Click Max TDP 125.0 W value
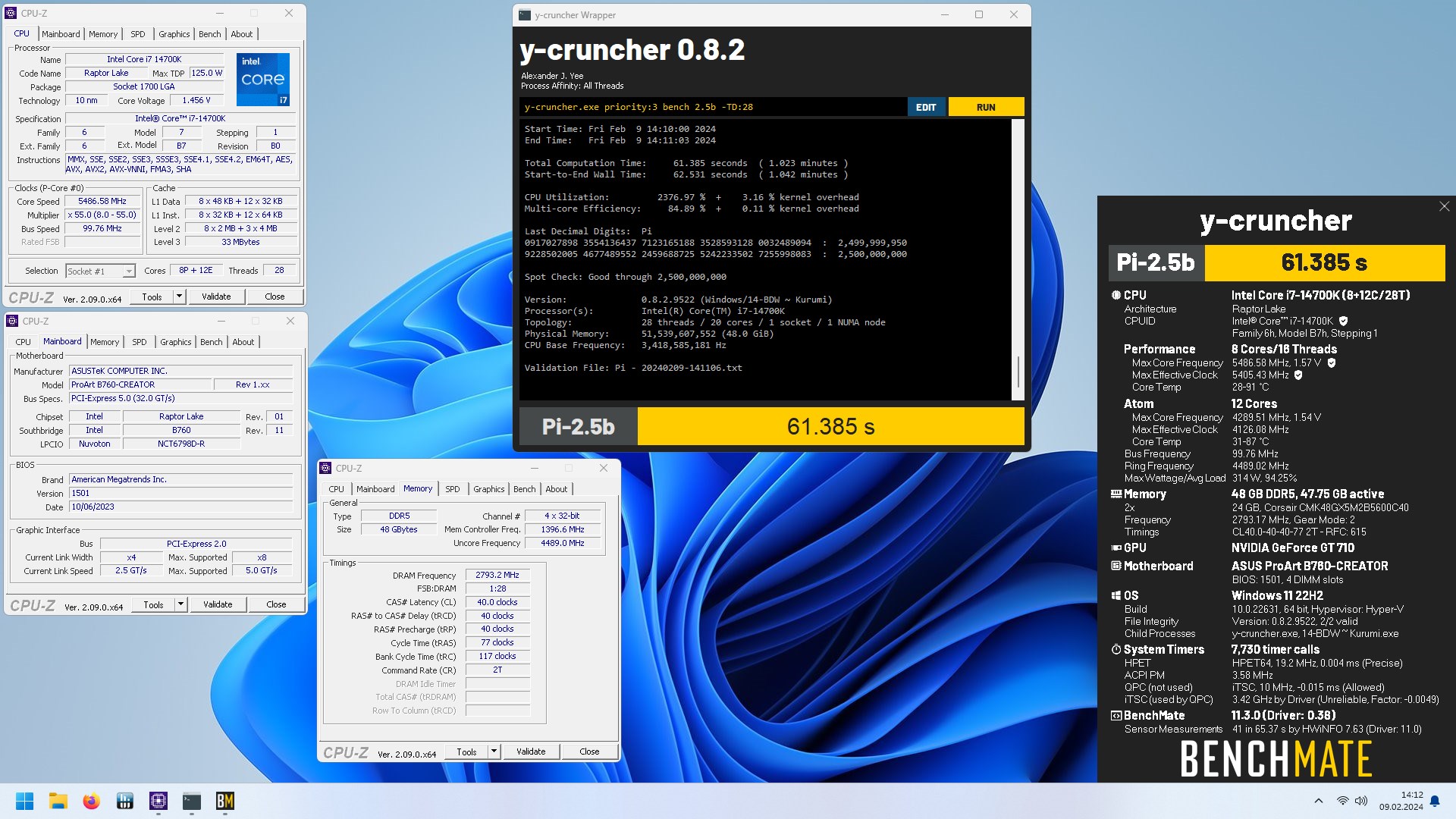 pyautogui.click(x=206, y=73)
